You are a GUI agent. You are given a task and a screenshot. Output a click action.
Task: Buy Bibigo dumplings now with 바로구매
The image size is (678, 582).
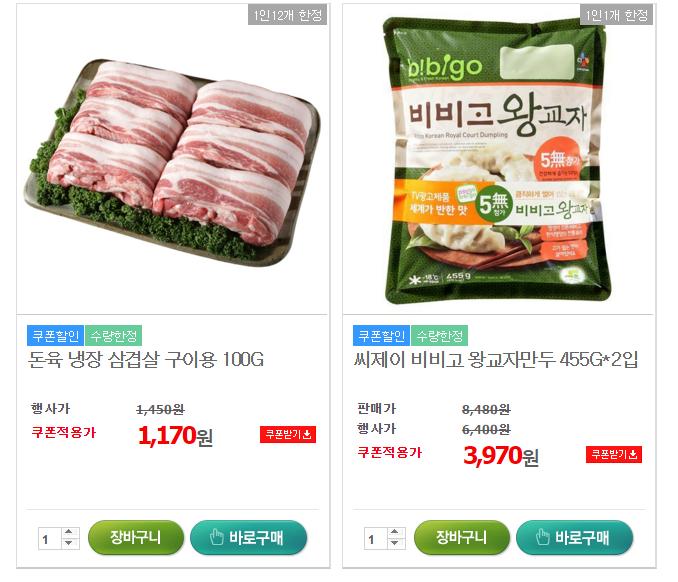coord(575,537)
